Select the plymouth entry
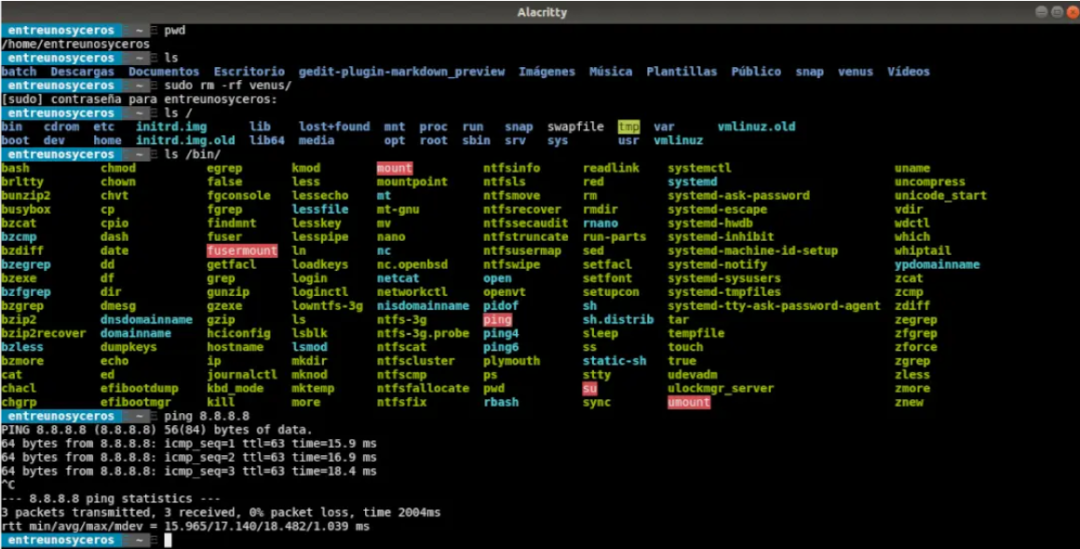The width and height of the screenshot is (1080, 549). [512, 361]
